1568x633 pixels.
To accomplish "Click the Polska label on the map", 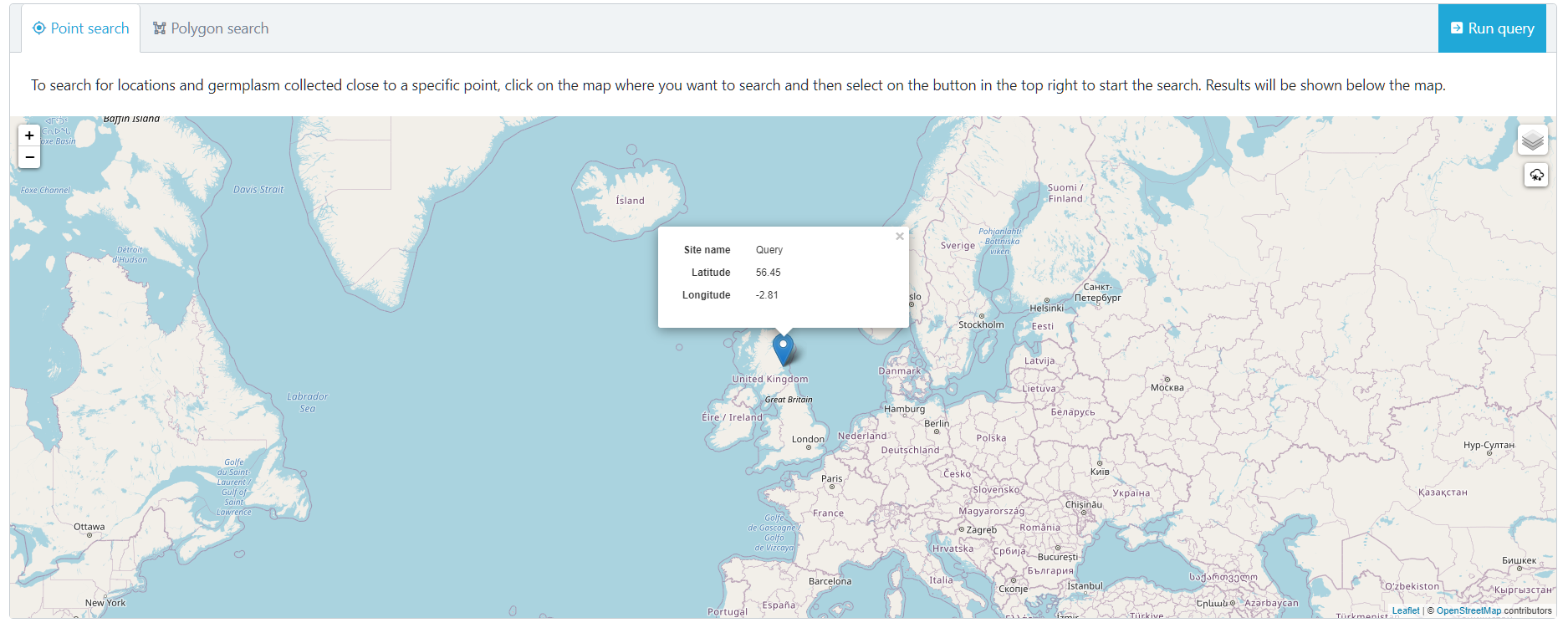I will click(x=991, y=438).
